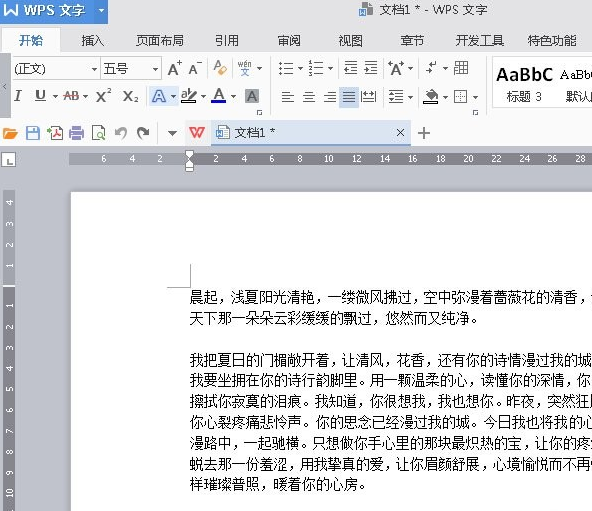Screen dimensions: 592x511
Task: Open print preview icon
Action: 99,133
